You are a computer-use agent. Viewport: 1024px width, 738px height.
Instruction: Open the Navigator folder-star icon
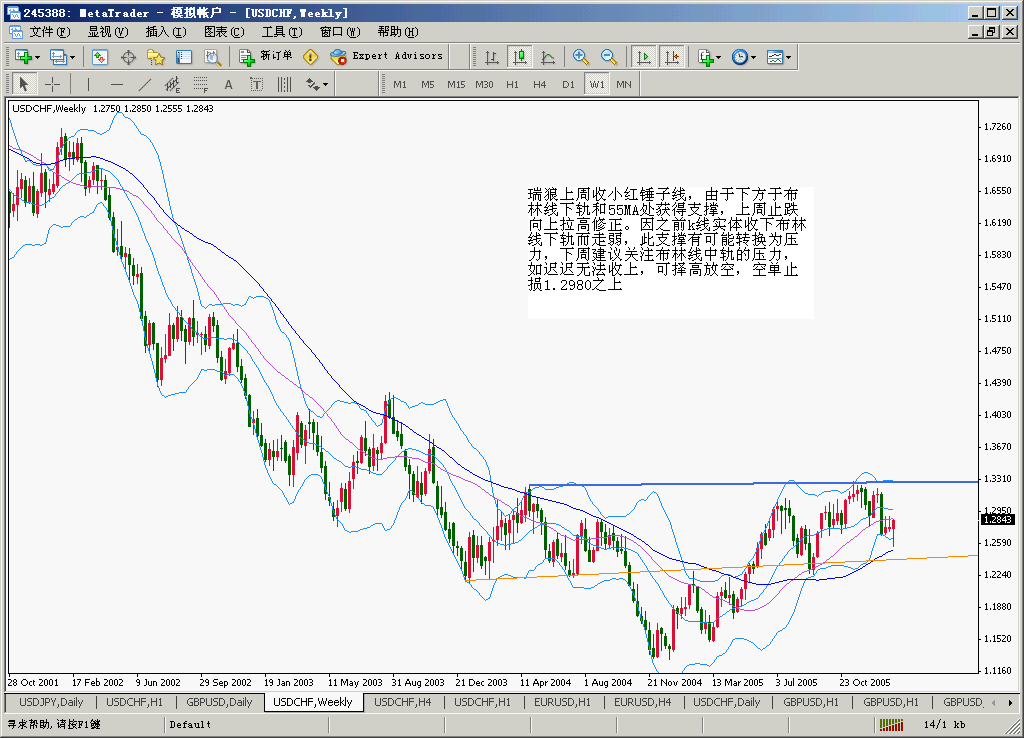(155, 57)
